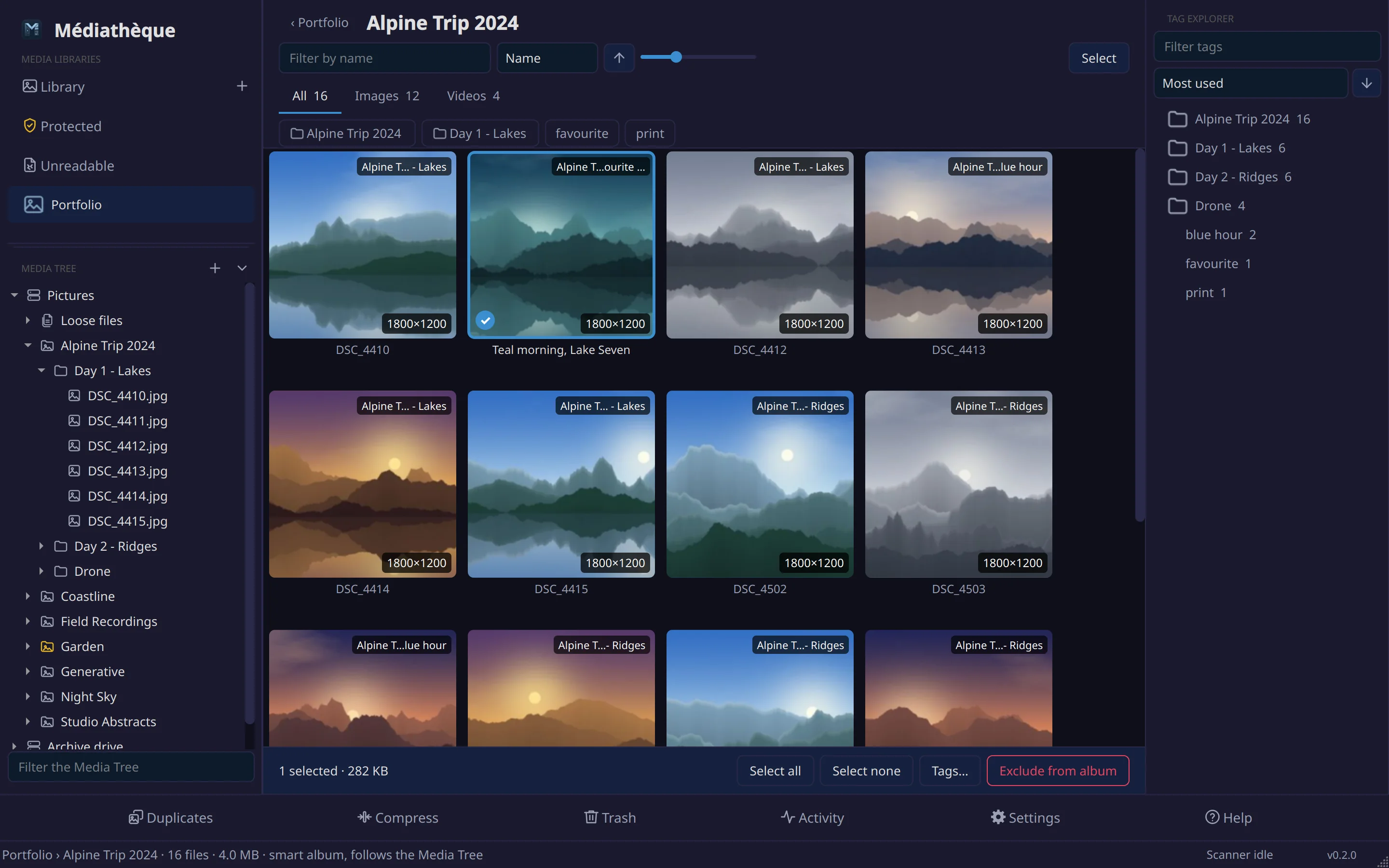Toggle tag sort order down arrow
1389x868 pixels.
[1367, 83]
